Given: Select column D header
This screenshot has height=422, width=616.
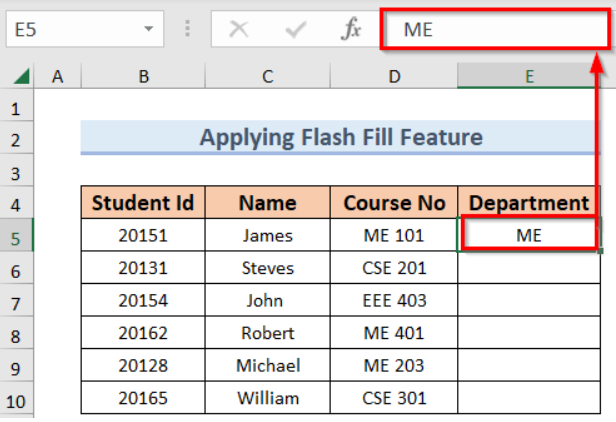Looking at the screenshot, I should point(394,76).
